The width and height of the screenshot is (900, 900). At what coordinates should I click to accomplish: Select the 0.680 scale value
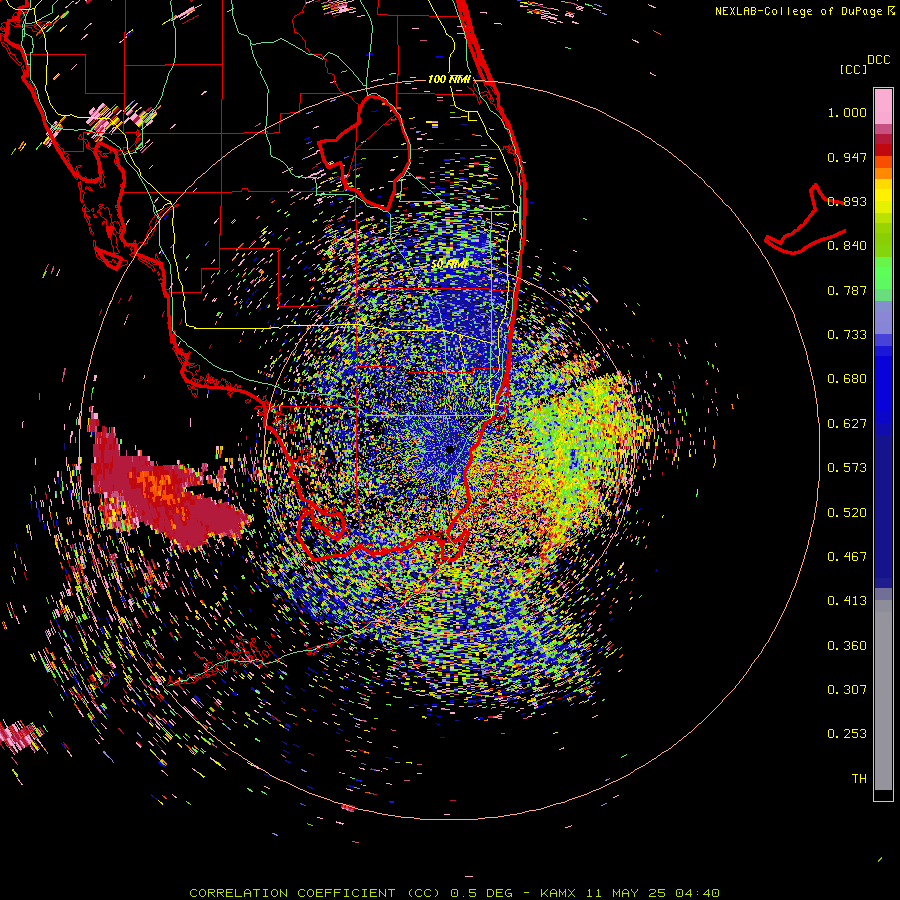pos(847,379)
